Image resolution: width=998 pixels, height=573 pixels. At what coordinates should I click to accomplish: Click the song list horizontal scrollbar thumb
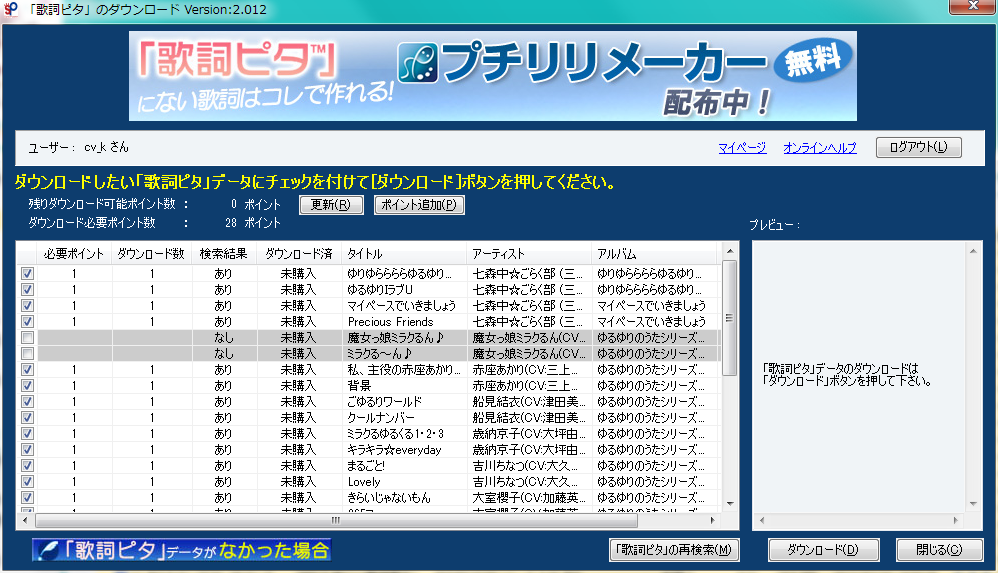tap(336, 521)
